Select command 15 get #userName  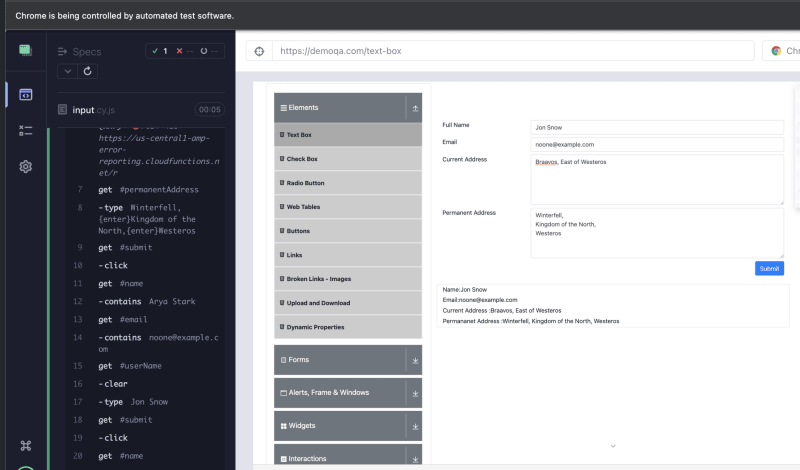coord(145,366)
